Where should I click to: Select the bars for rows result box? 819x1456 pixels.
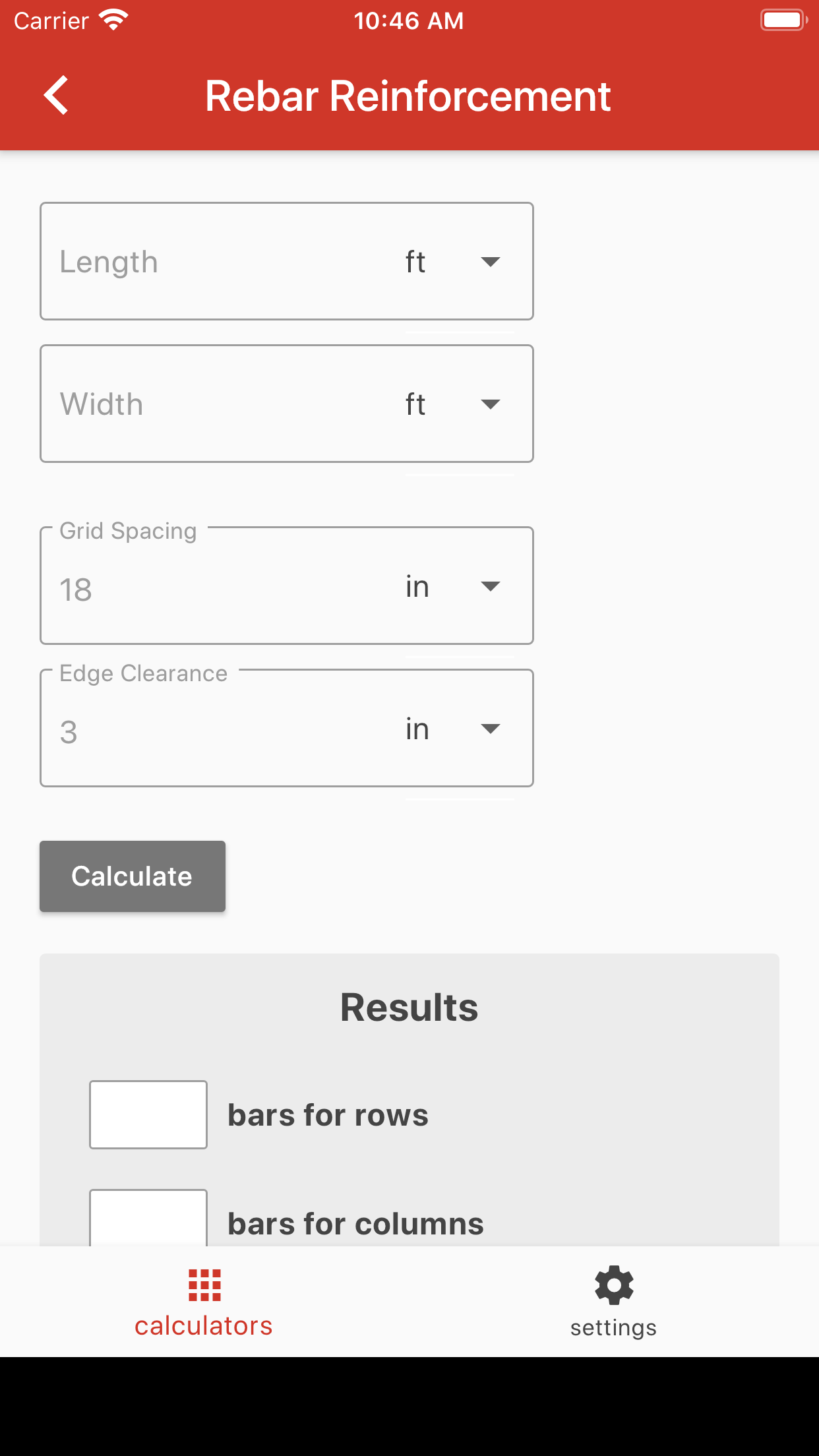148,1114
